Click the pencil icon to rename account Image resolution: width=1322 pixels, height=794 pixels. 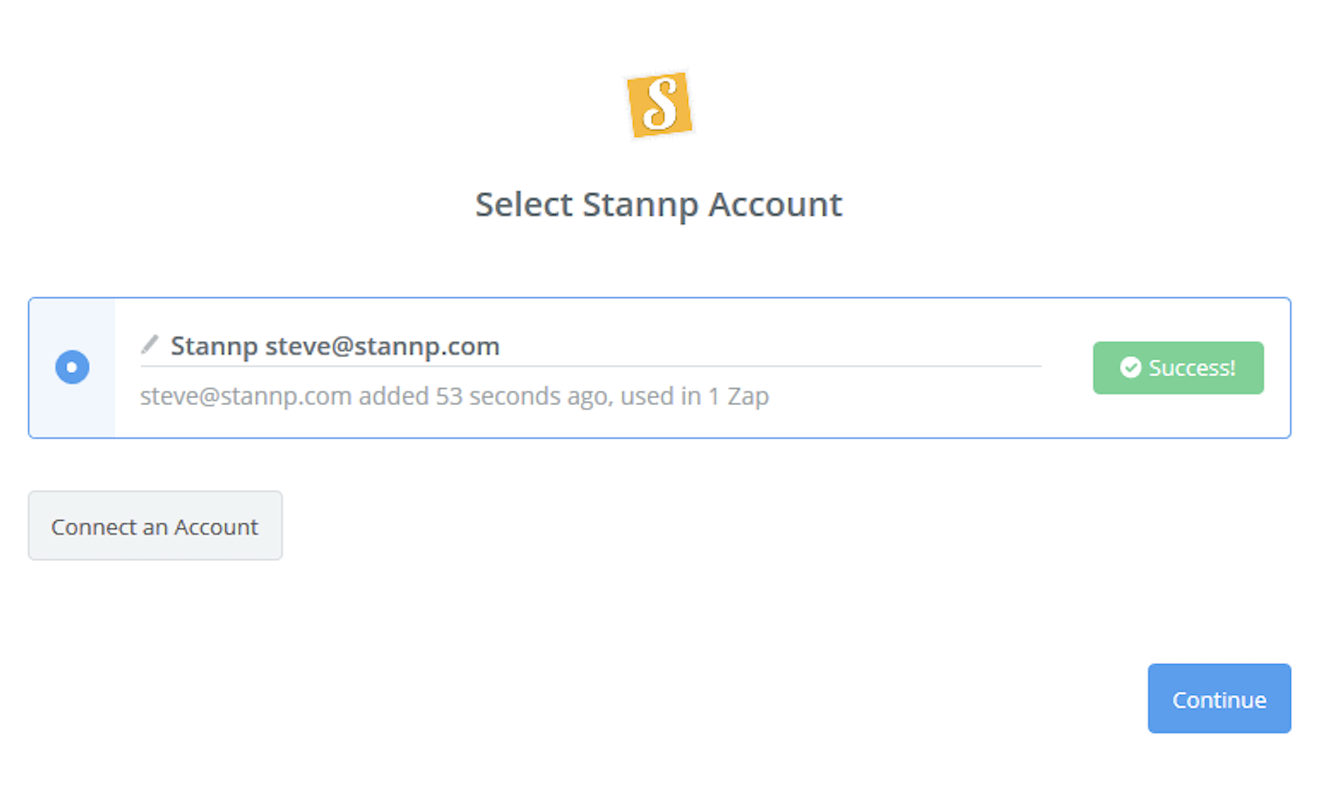click(150, 345)
